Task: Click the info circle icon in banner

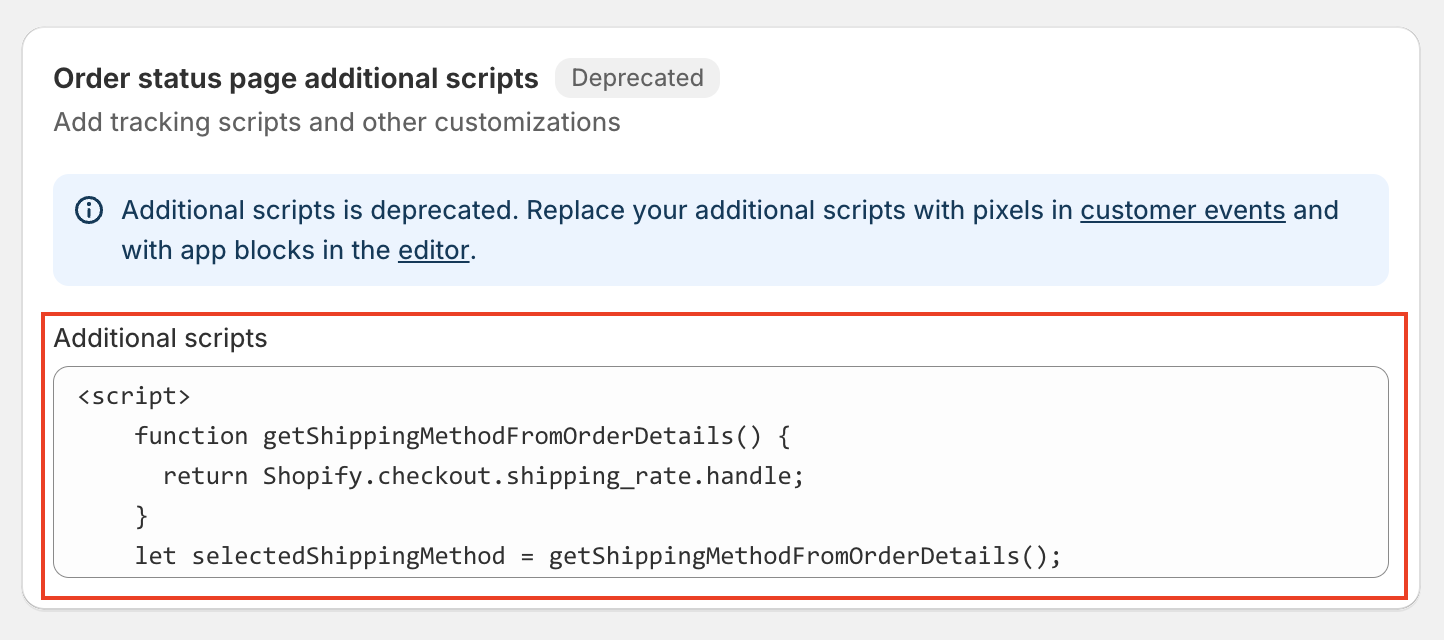Action: click(x=88, y=211)
